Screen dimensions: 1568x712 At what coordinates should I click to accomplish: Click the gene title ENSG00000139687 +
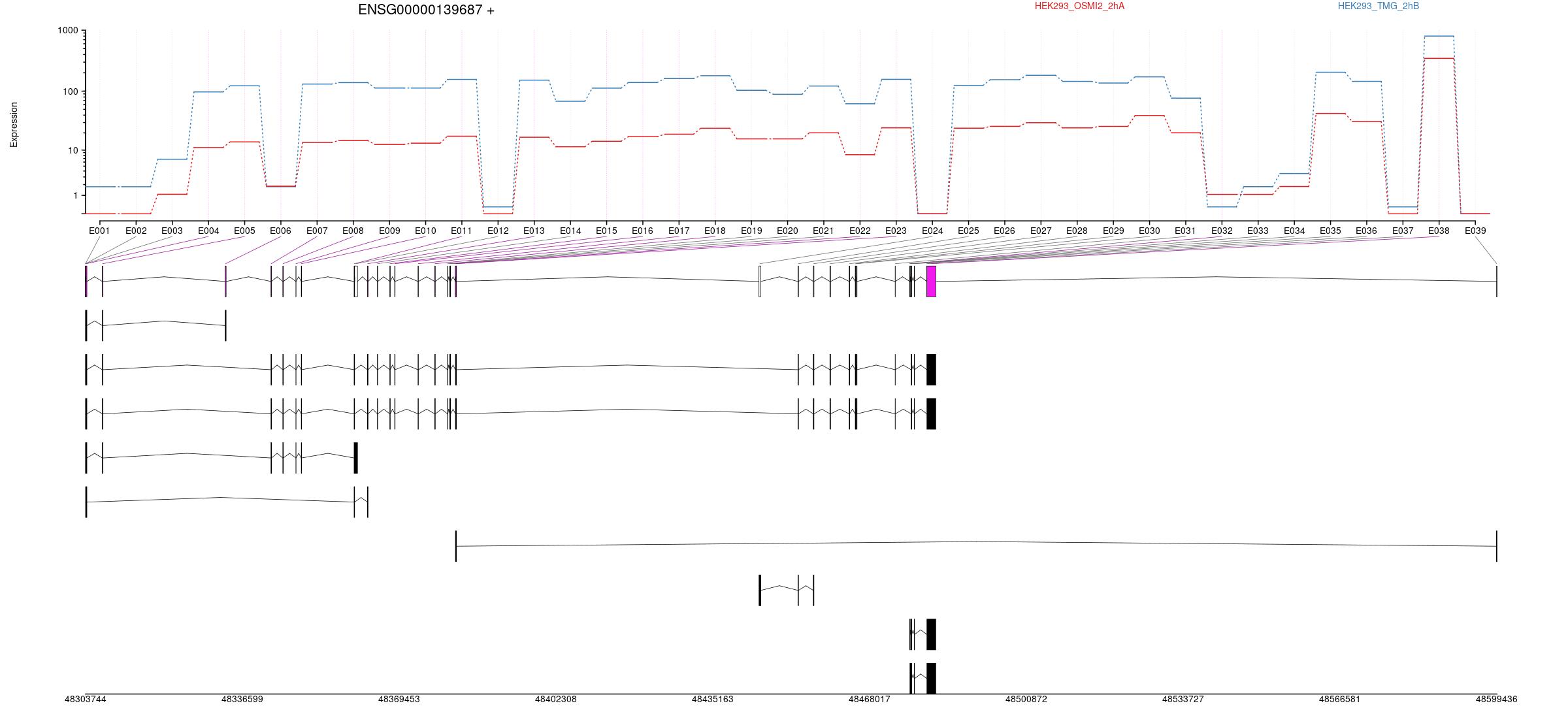click(x=426, y=10)
